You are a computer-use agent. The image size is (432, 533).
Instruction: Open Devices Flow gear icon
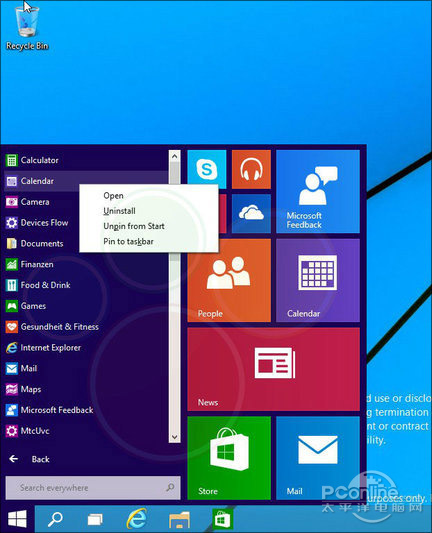tap(12, 223)
